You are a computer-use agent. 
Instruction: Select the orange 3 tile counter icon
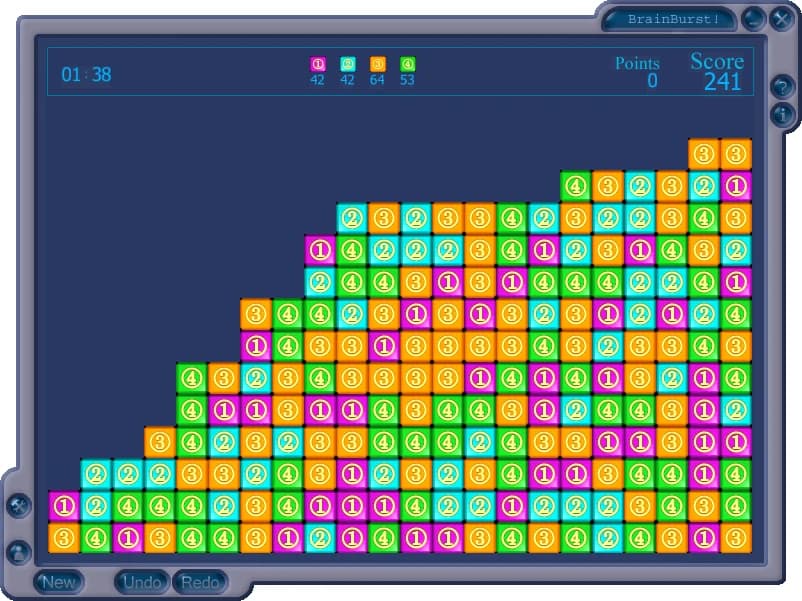tap(375, 62)
